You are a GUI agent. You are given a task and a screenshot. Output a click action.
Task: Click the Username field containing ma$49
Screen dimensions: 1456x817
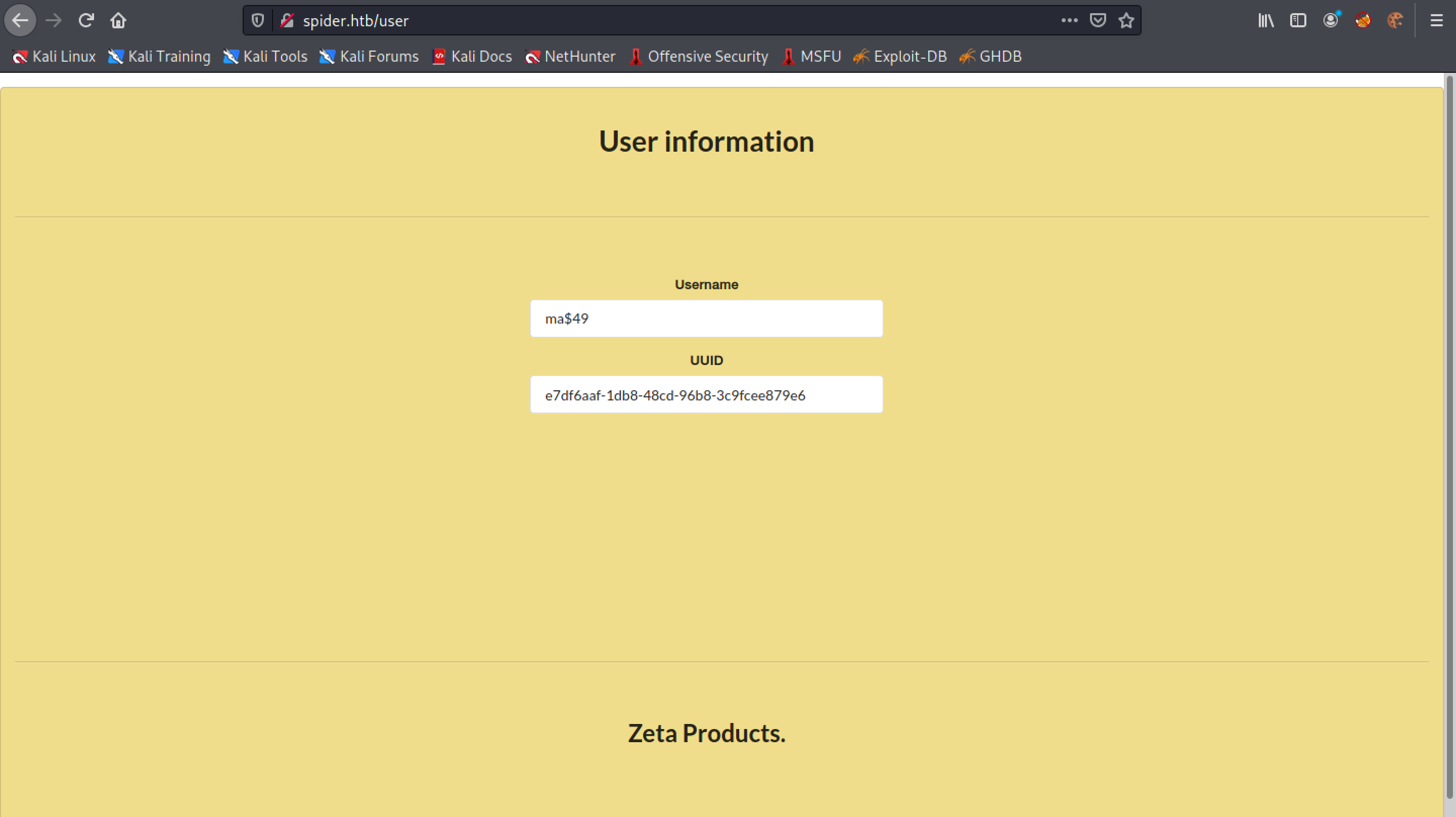point(707,319)
